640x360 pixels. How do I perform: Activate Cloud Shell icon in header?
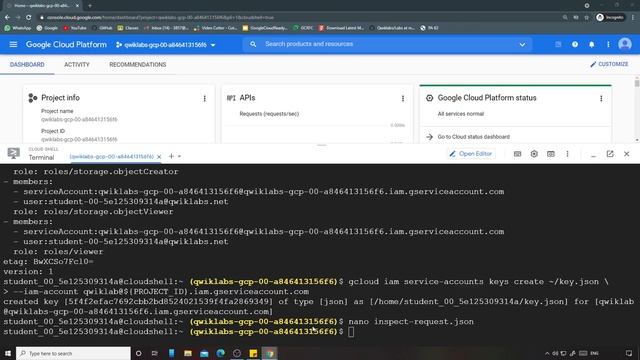tap(558, 44)
